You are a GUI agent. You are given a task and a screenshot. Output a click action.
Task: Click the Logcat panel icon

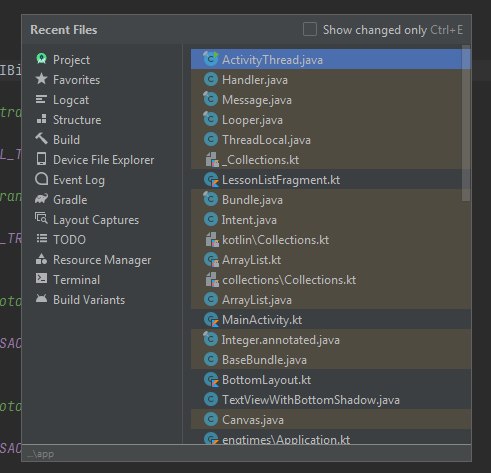[41, 99]
